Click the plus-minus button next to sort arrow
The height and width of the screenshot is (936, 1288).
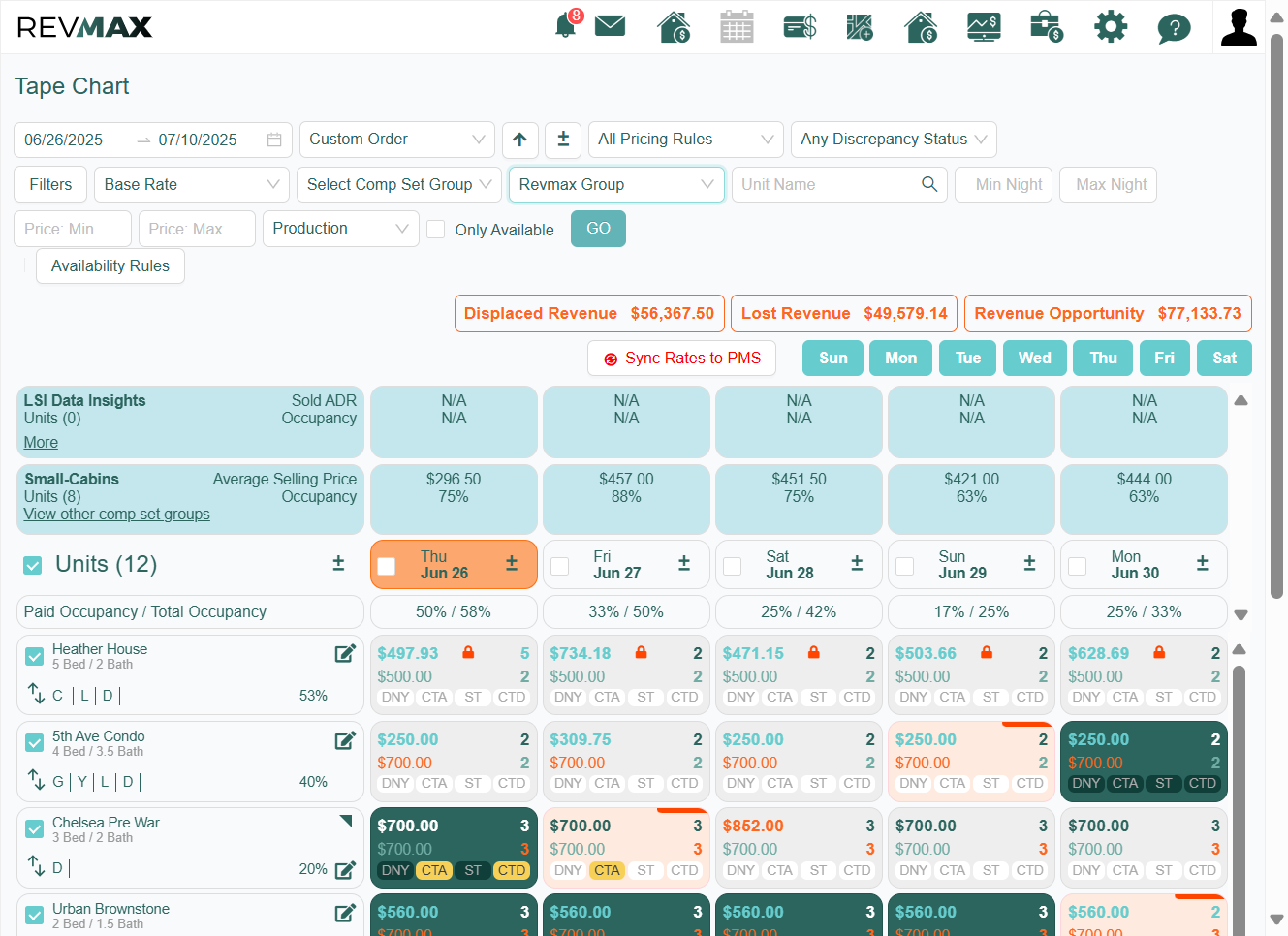(x=563, y=140)
